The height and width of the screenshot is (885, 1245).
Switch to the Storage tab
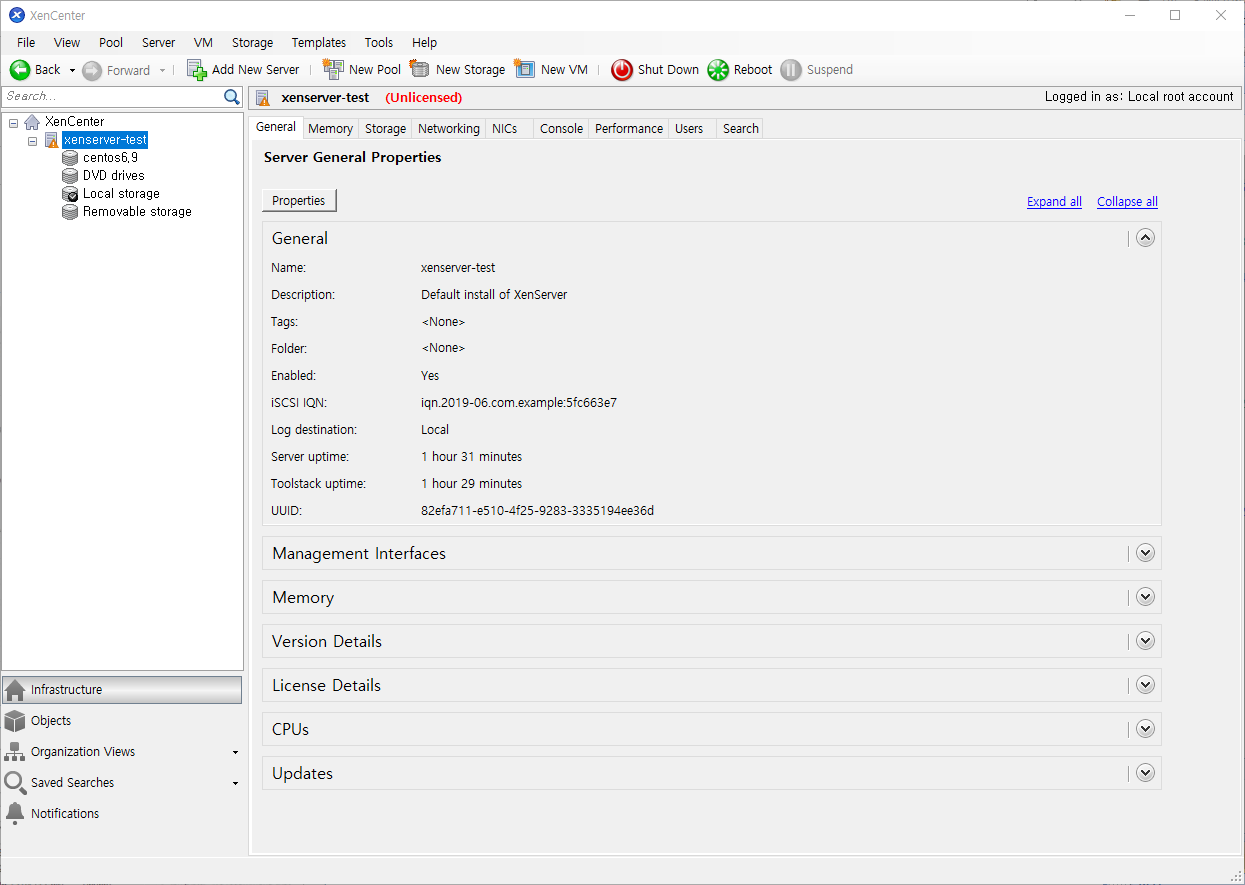tap(385, 129)
